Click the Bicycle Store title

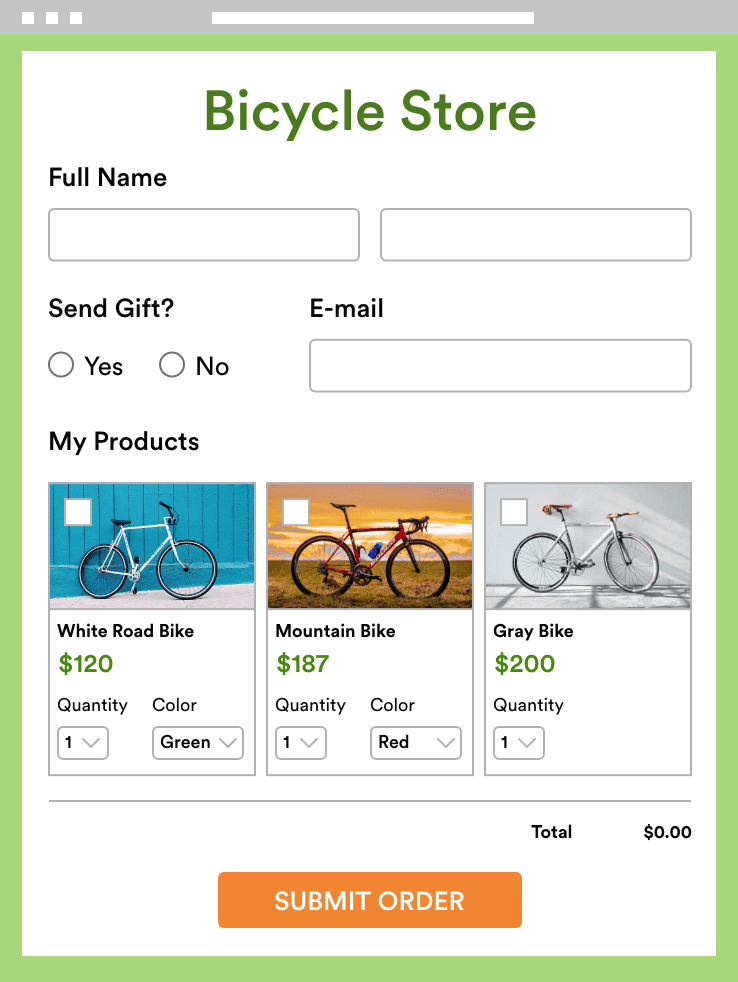tap(369, 112)
